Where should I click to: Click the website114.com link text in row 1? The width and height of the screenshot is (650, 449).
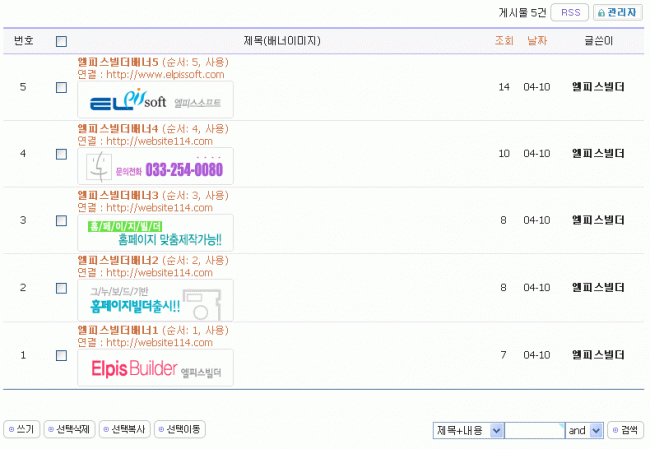tap(159, 342)
